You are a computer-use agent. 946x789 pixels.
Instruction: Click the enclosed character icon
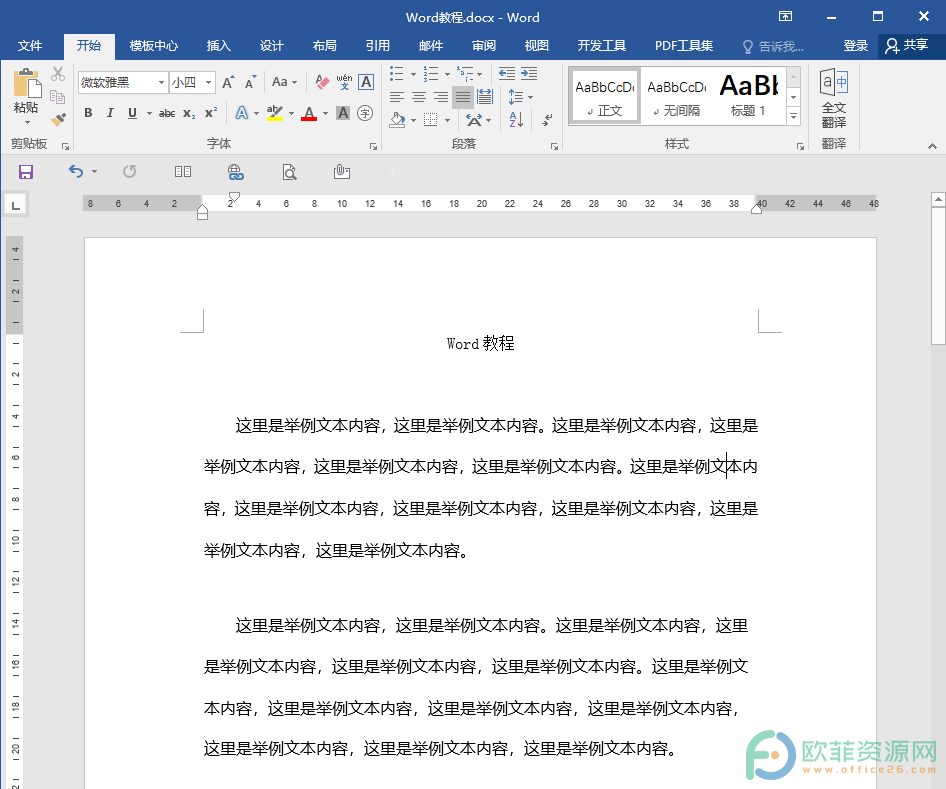tap(365, 113)
